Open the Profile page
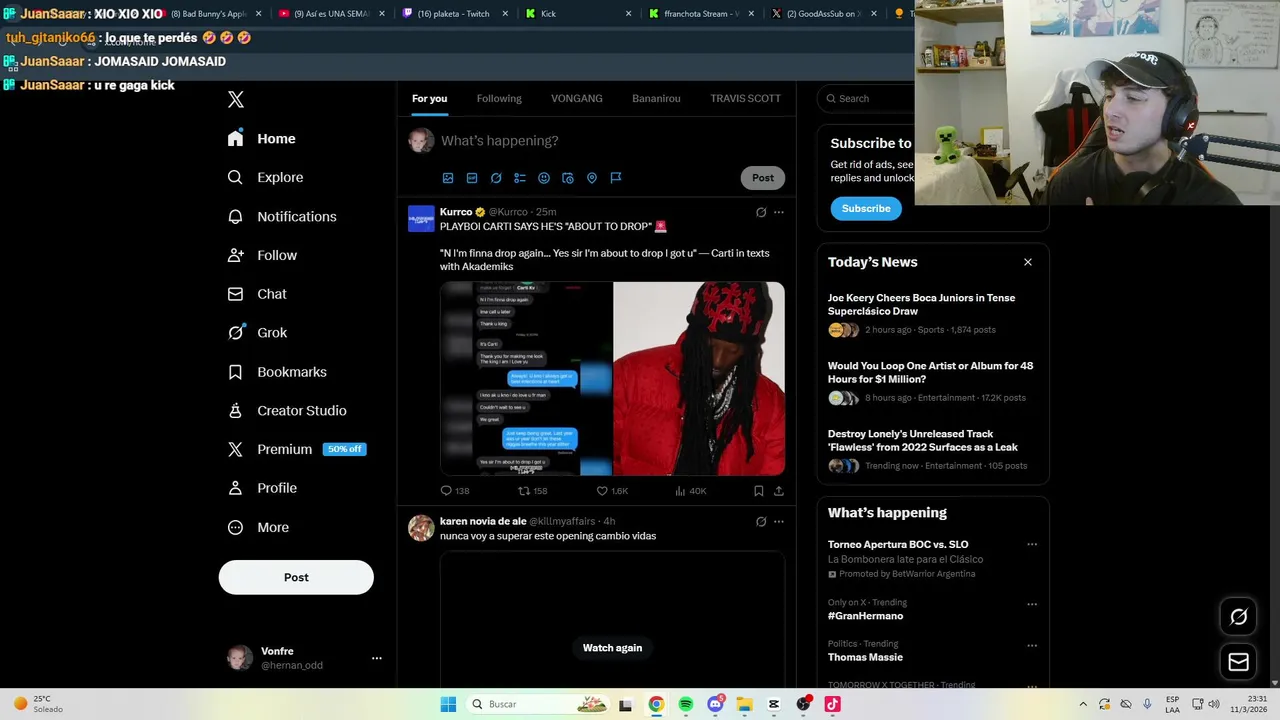This screenshot has width=1280, height=720. tap(262, 488)
